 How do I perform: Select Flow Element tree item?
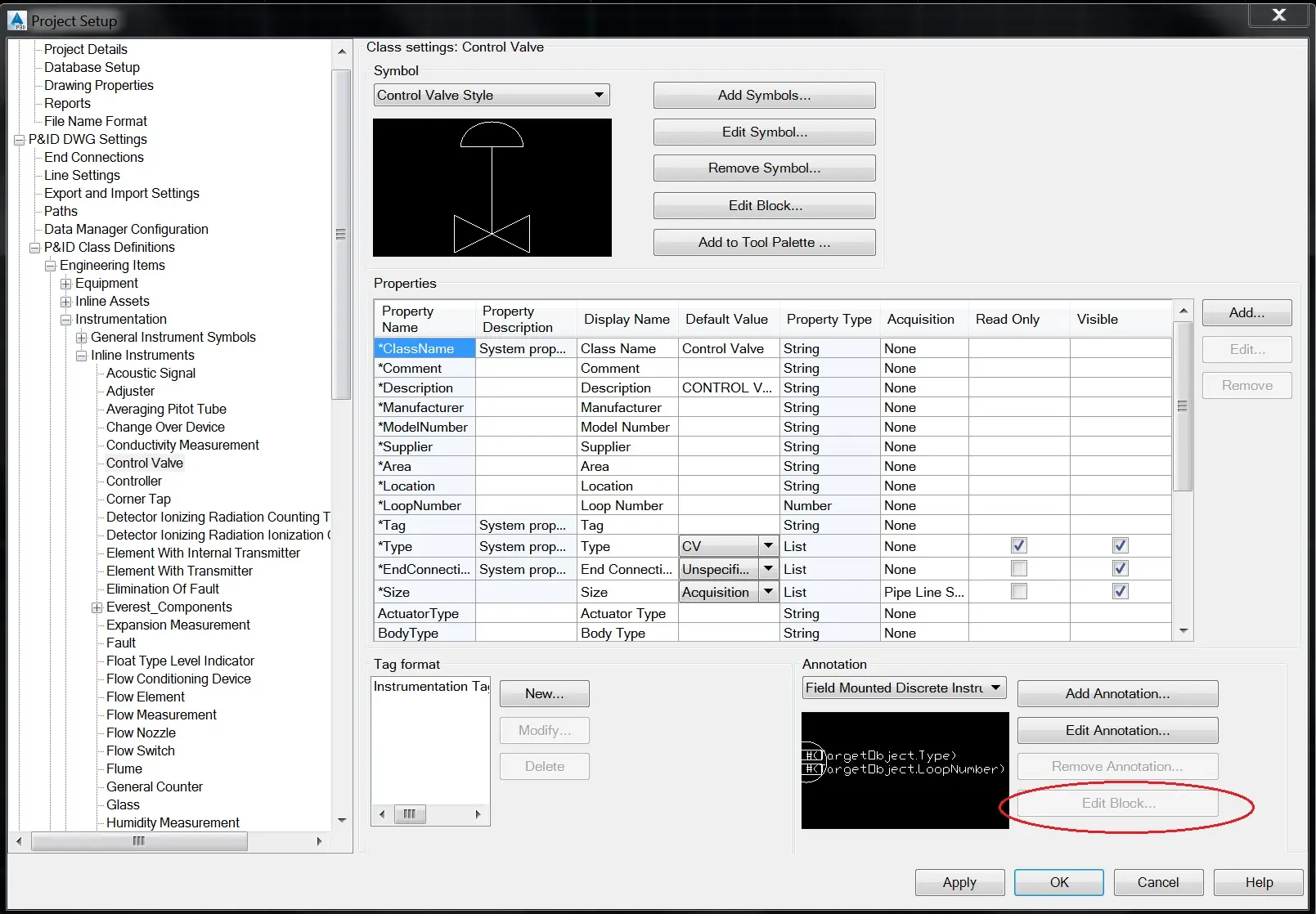point(146,697)
